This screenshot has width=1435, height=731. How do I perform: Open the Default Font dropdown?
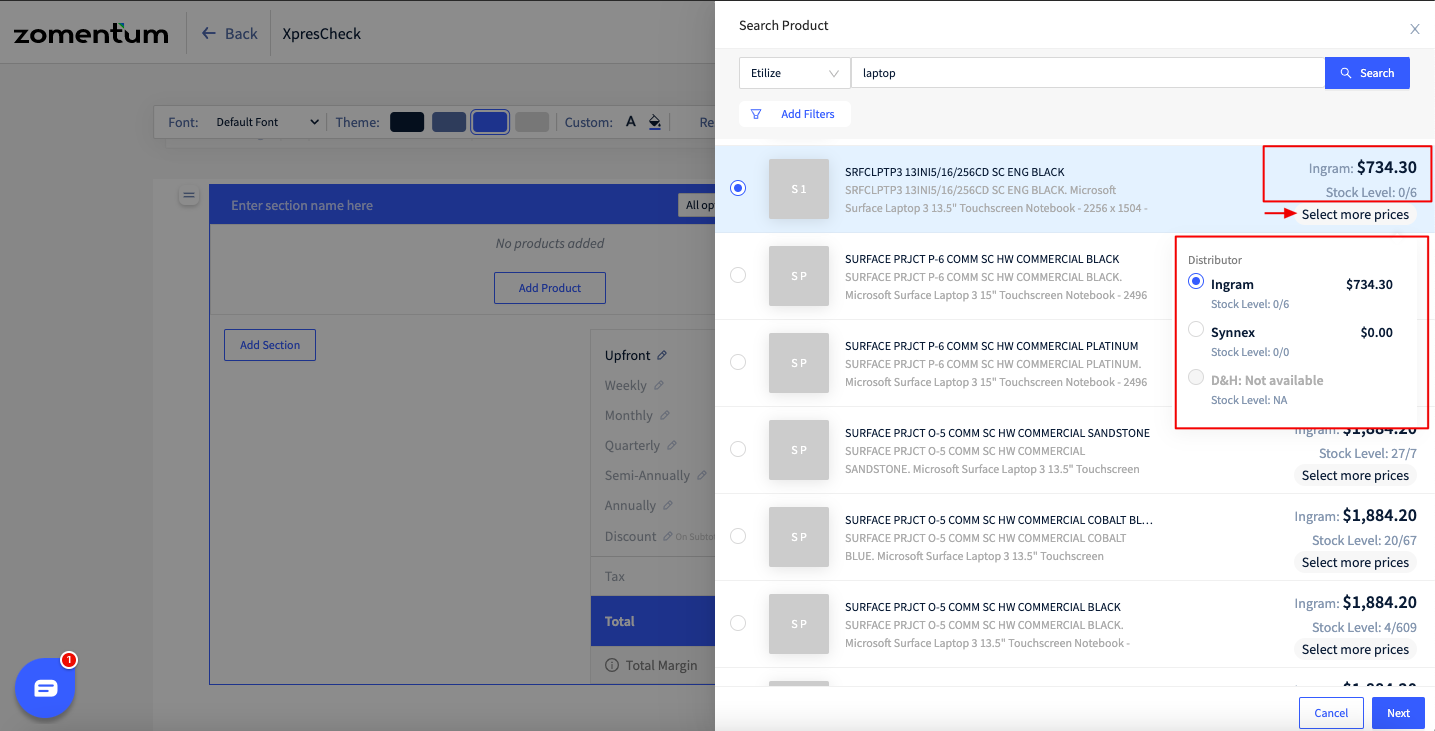click(x=266, y=122)
